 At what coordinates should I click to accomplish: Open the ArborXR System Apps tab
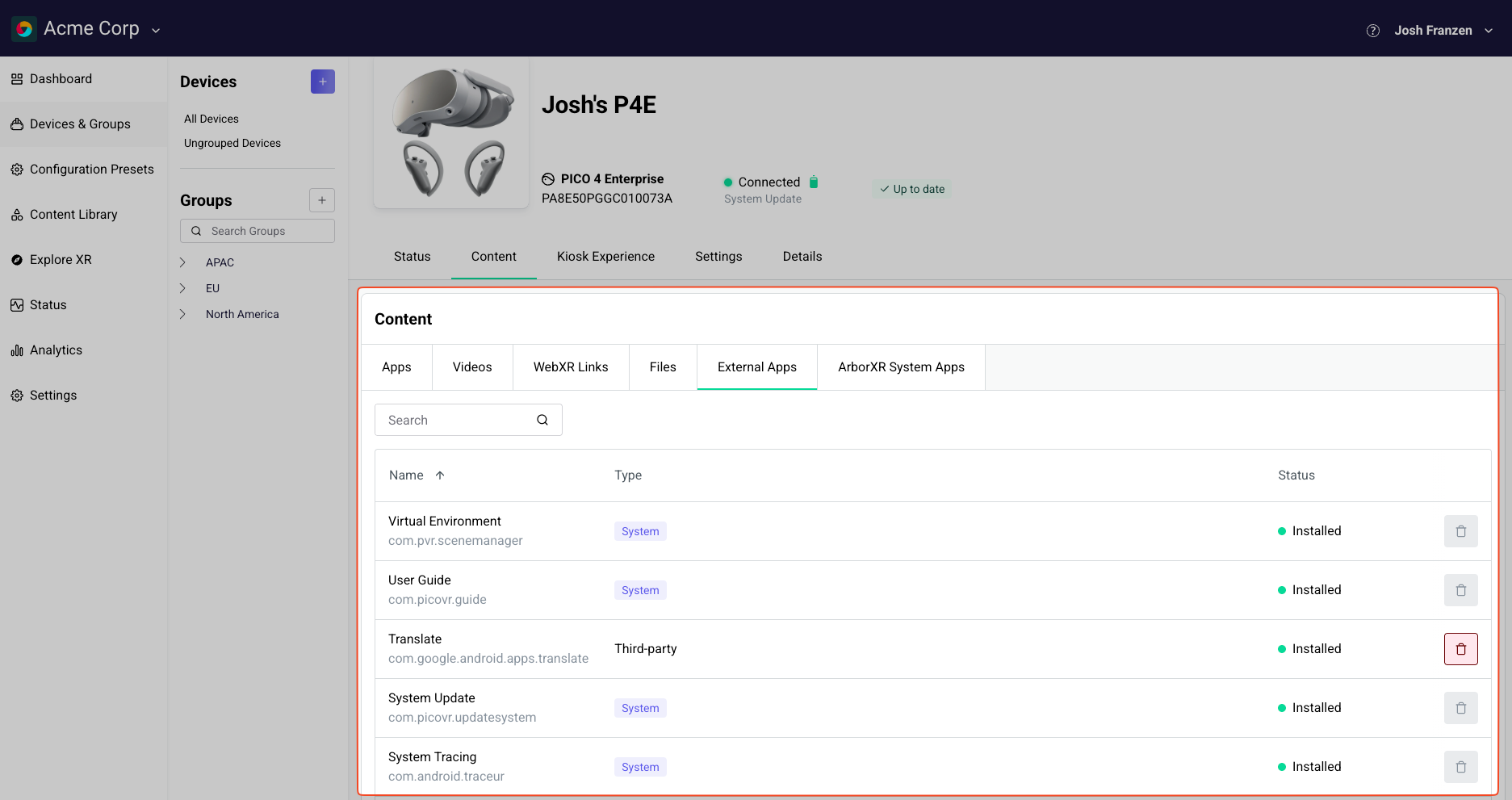pyautogui.click(x=901, y=367)
